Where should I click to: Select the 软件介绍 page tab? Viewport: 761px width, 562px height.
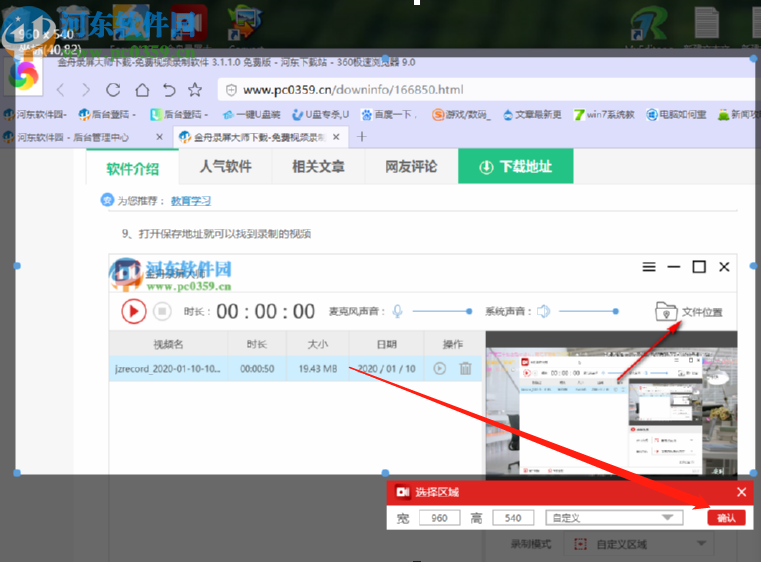coord(132,168)
